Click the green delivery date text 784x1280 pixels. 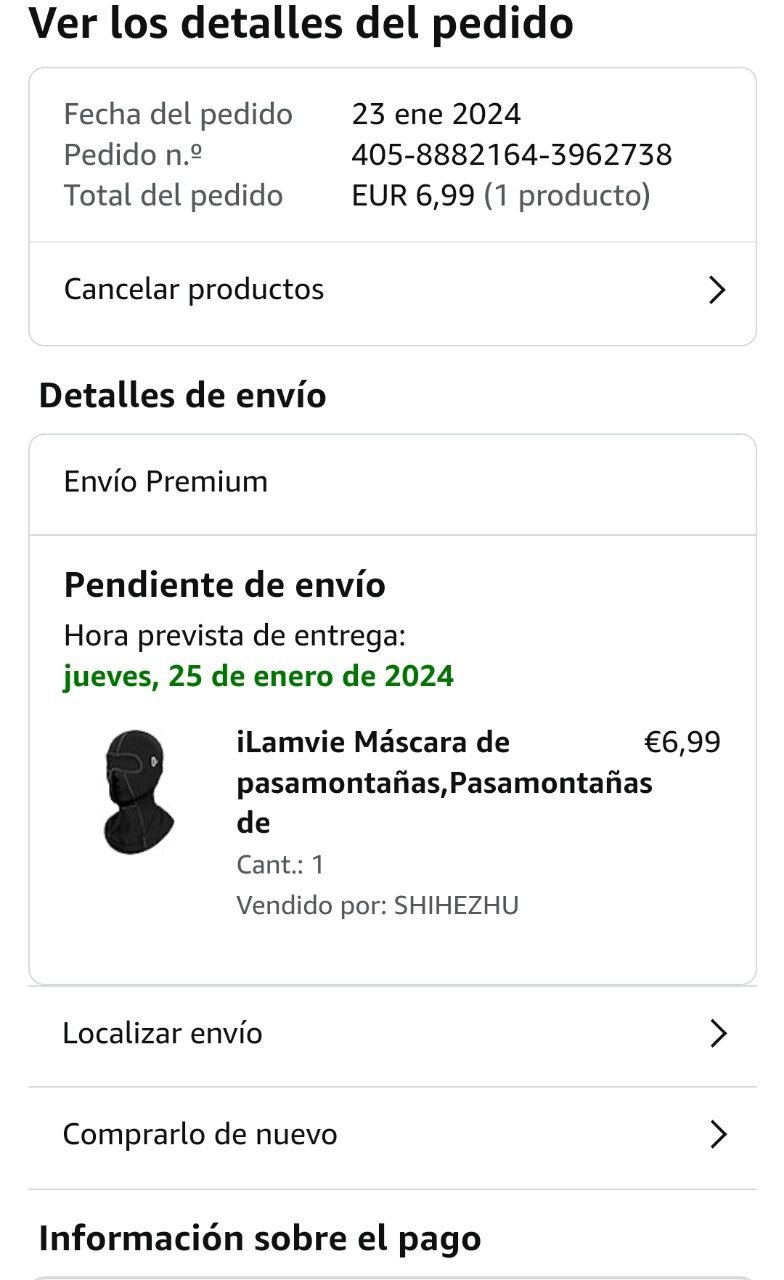pos(258,677)
